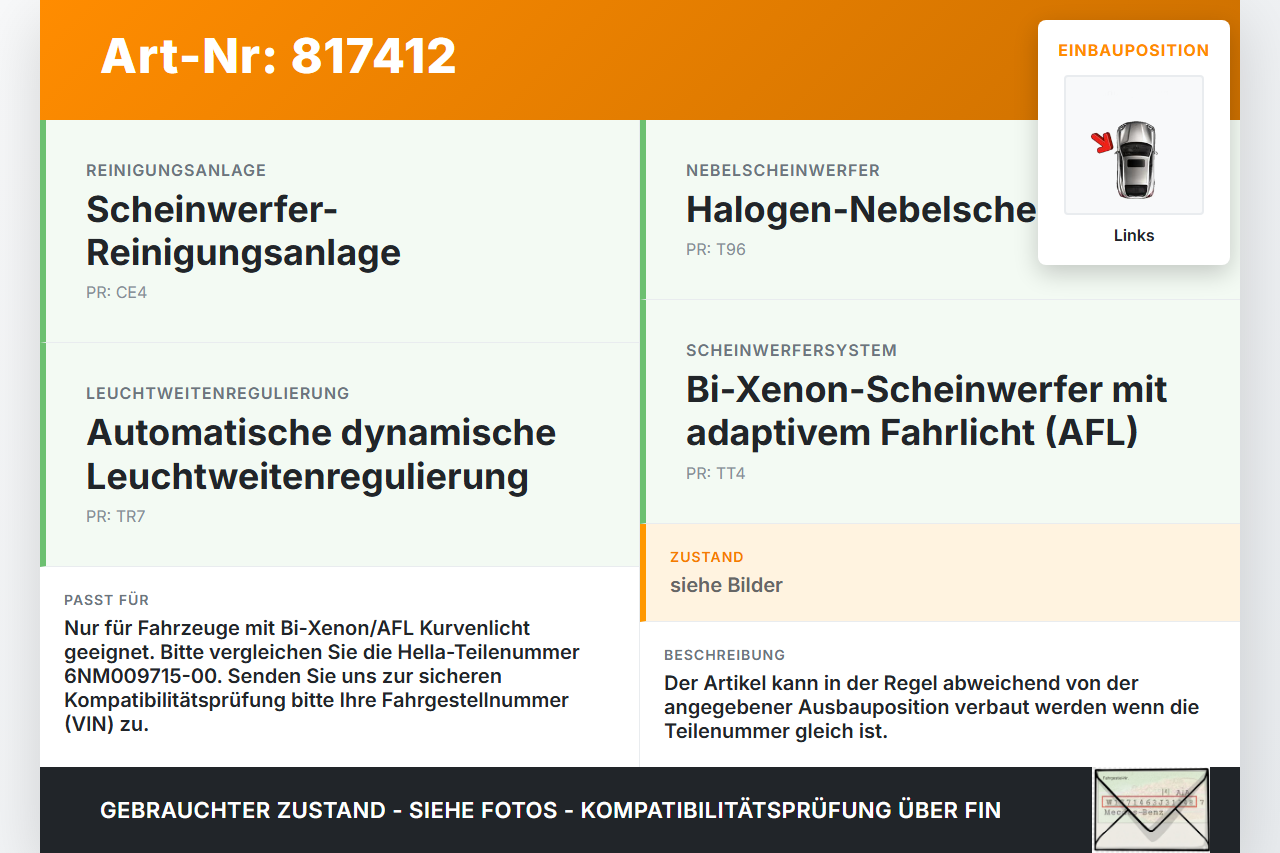Open the Scheinwerfer-Reinigungsanlage card
This screenshot has height=853, width=1280.
(340, 231)
